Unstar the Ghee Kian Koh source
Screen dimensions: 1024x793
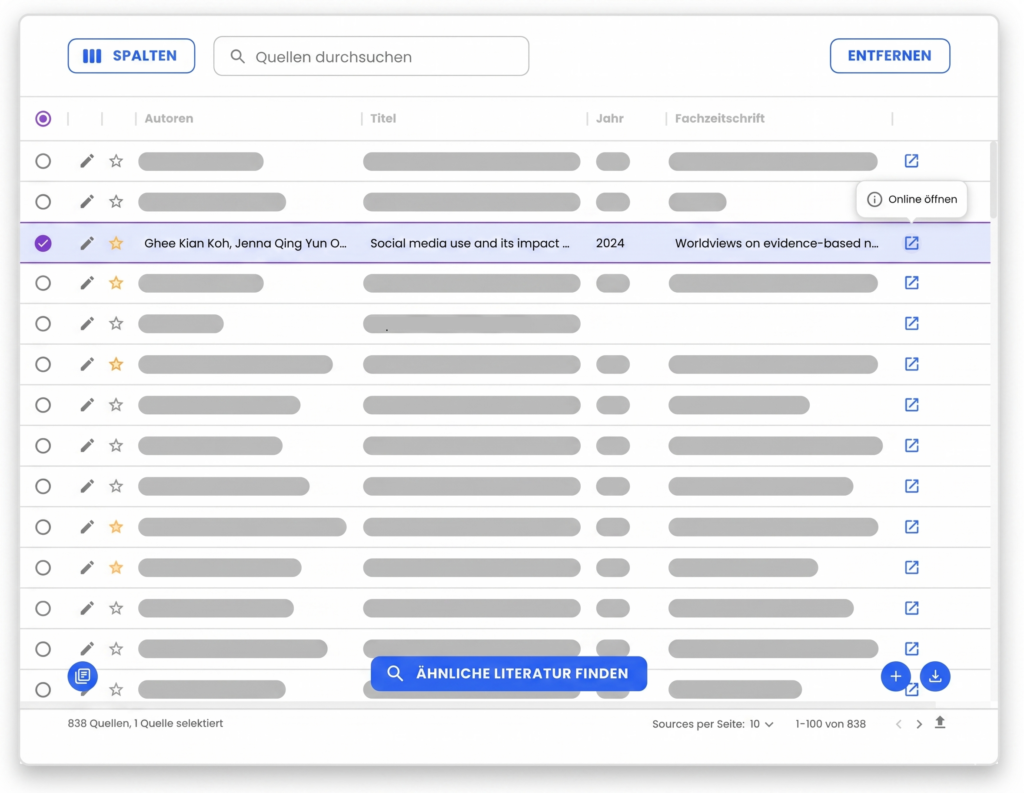click(x=116, y=243)
